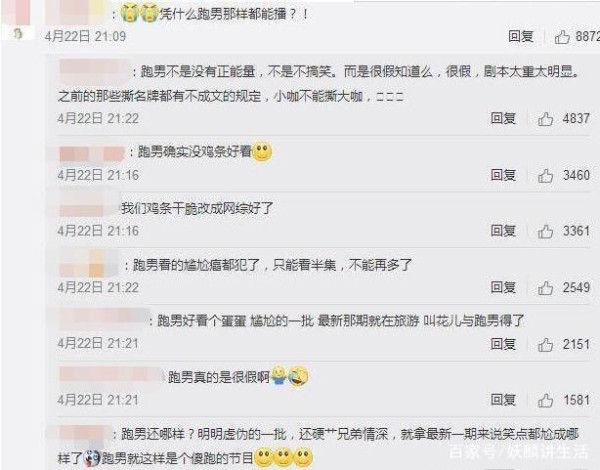The height and width of the screenshot is (470, 600).
Task: Click 回复 next to 3460 likes
Action: coord(503,175)
